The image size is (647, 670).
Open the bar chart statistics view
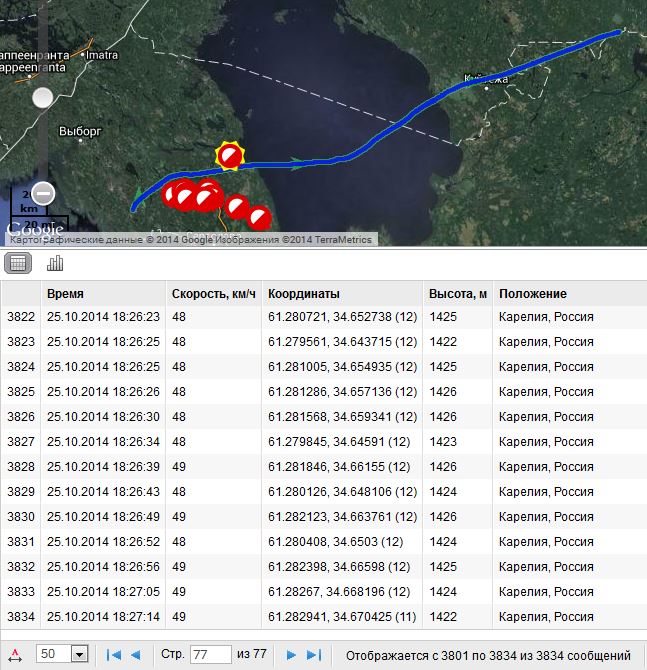tap(54, 263)
